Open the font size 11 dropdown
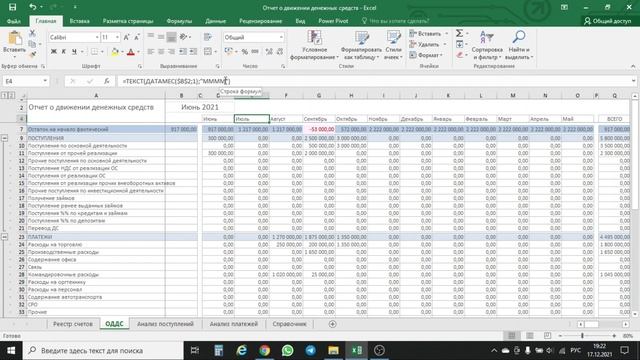This screenshot has width=640, height=360. pos(117,37)
